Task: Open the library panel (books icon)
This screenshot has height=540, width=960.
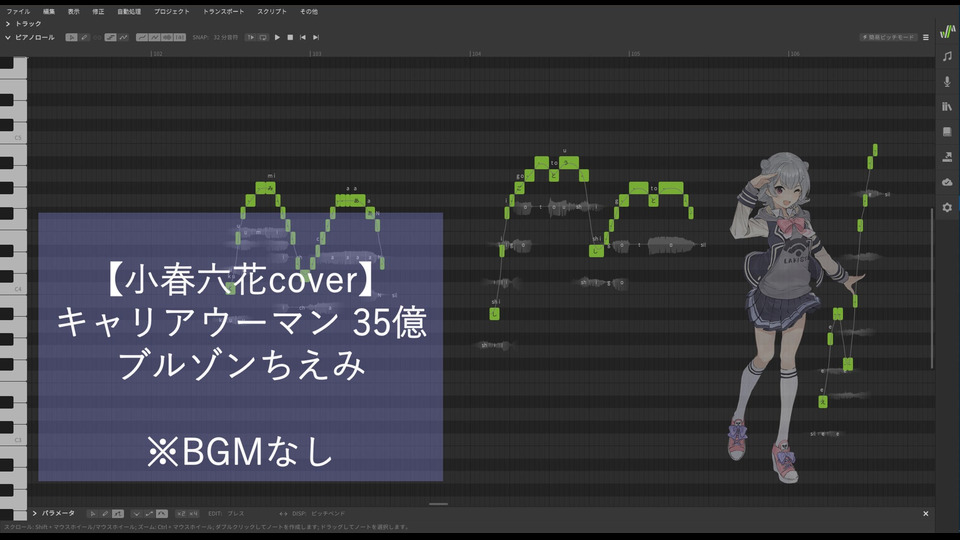Action: point(947,107)
